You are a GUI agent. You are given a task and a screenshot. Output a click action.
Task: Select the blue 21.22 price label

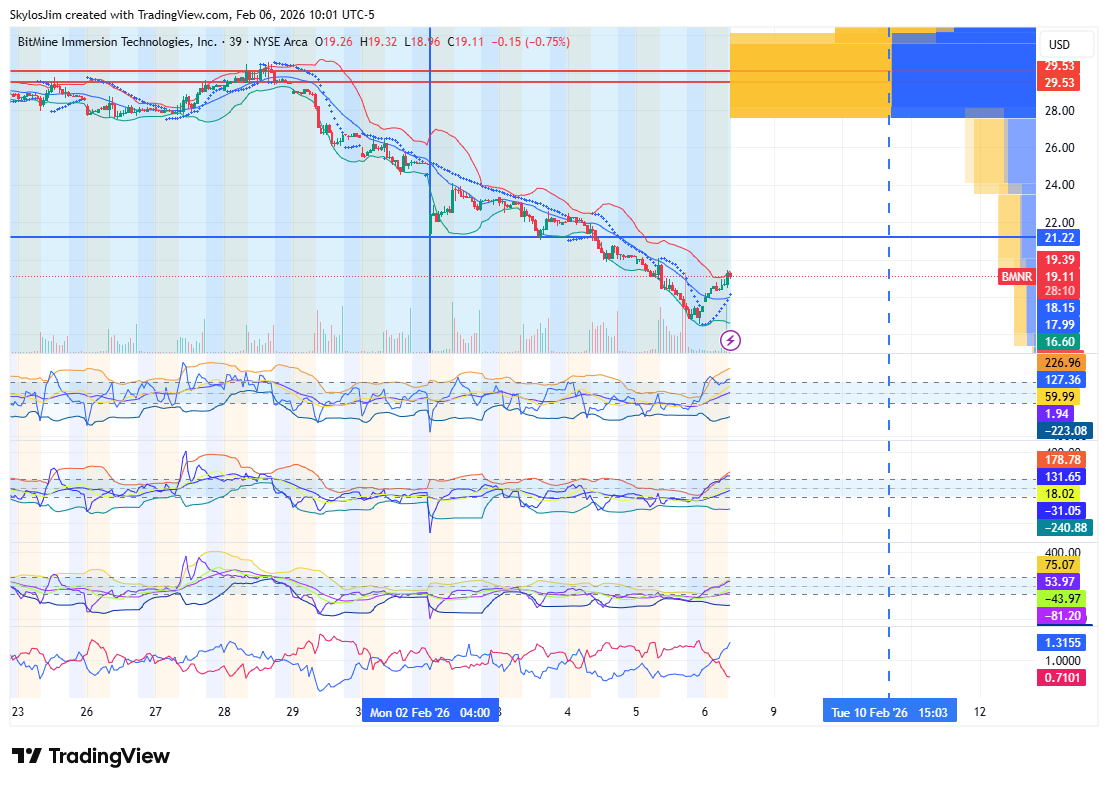[x=1059, y=238]
